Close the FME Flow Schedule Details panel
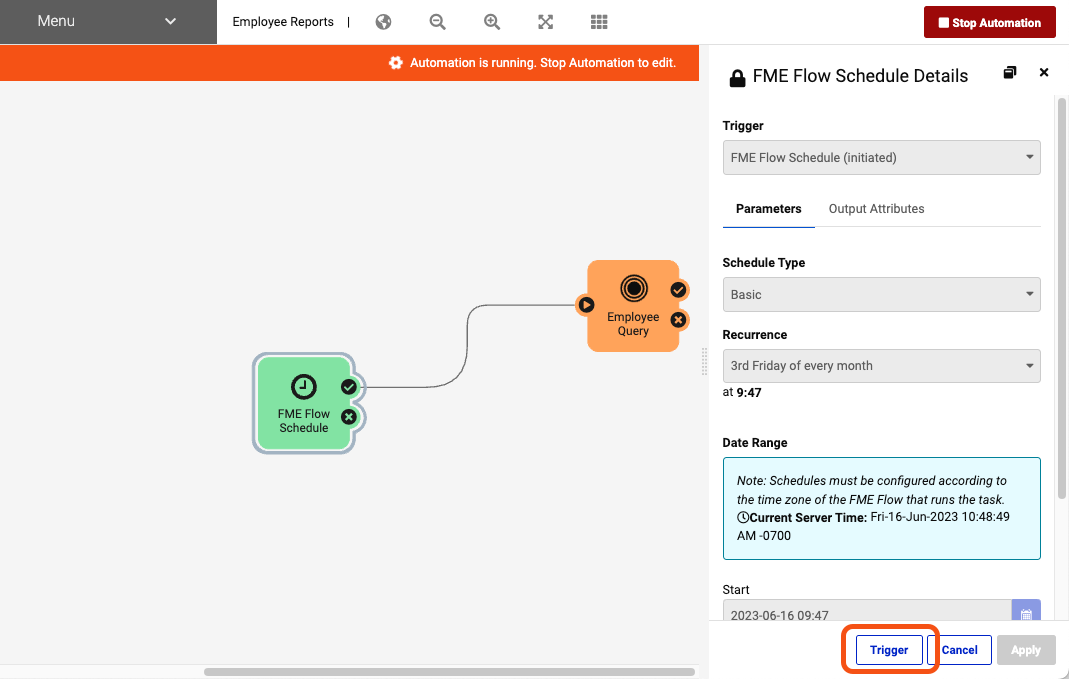Image resolution: width=1069 pixels, height=679 pixels. coord(1044,72)
